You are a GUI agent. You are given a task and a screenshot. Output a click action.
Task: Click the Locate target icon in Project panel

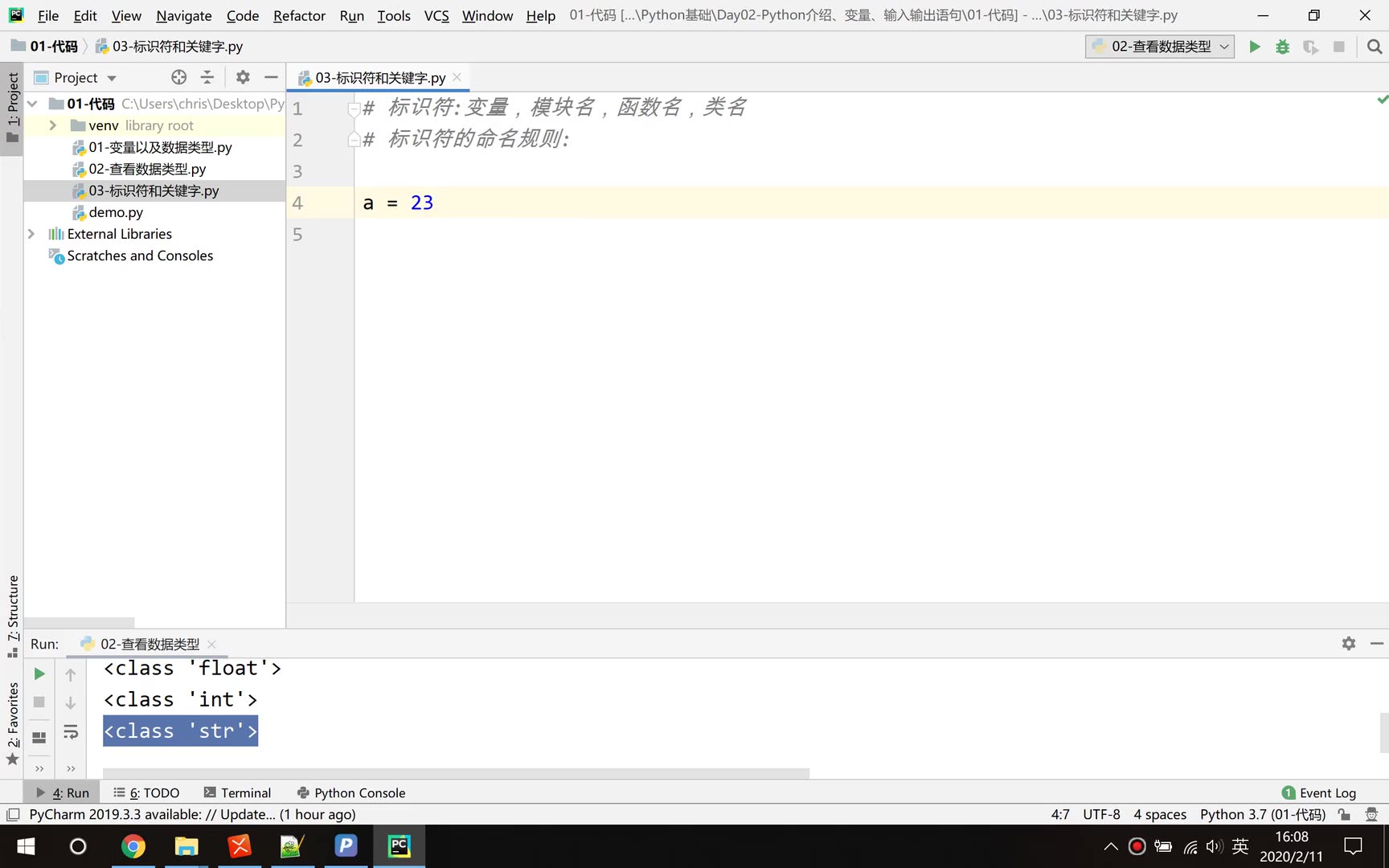pyautogui.click(x=178, y=77)
